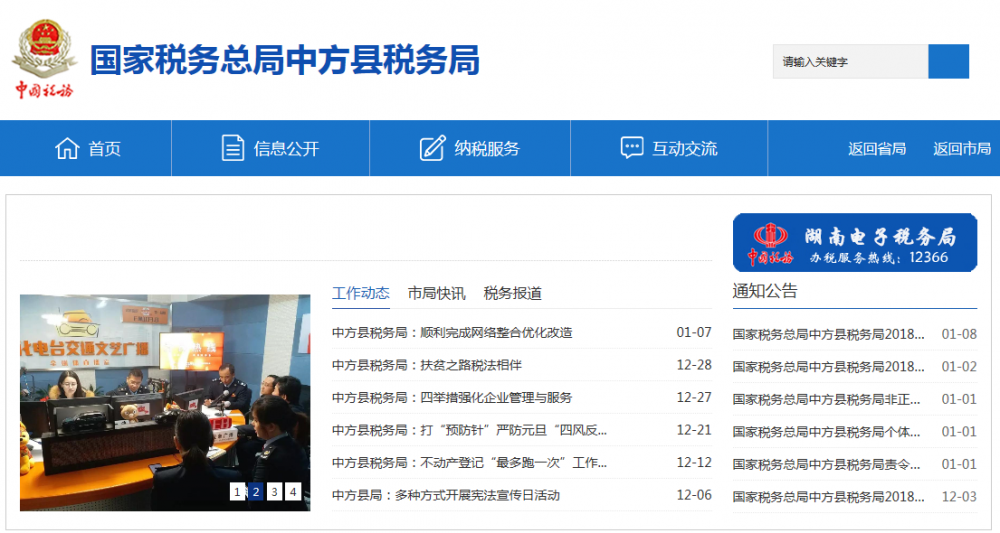This screenshot has height=533, width=1000.
Task: Open the notice dated 01-02
Action: [x=828, y=367]
